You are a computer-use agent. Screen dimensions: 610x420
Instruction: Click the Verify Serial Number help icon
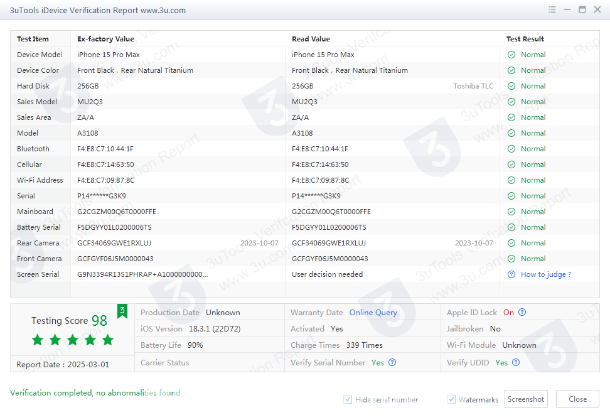(392, 362)
